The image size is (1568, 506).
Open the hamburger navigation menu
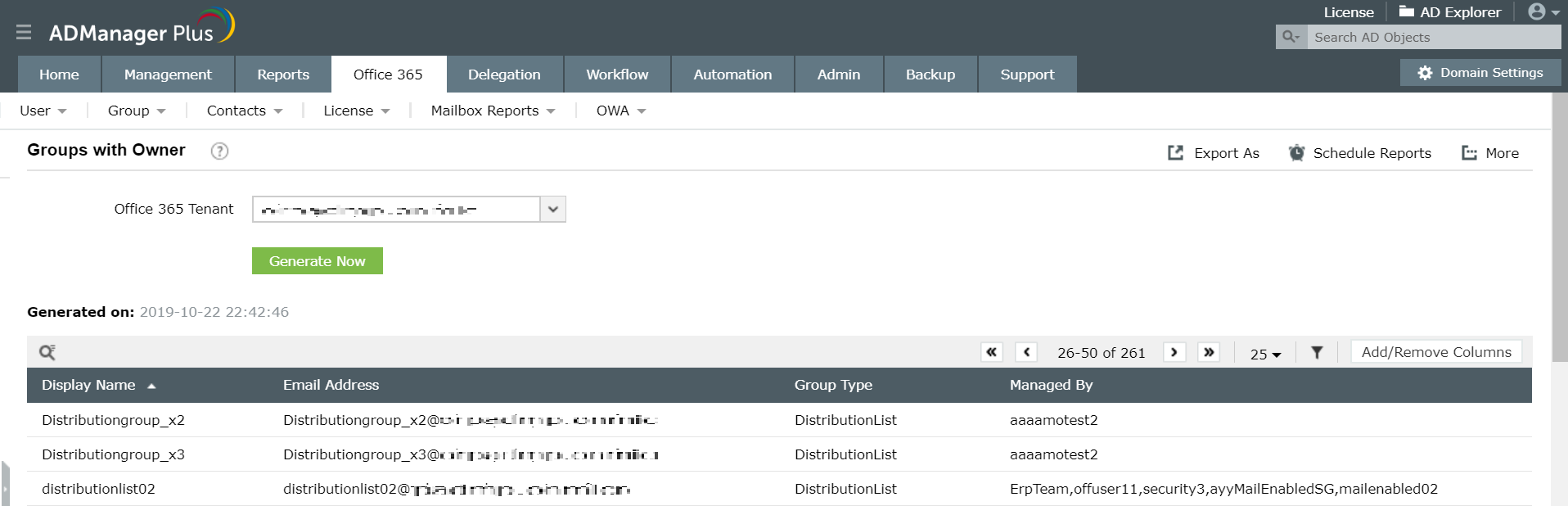pyautogui.click(x=24, y=32)
